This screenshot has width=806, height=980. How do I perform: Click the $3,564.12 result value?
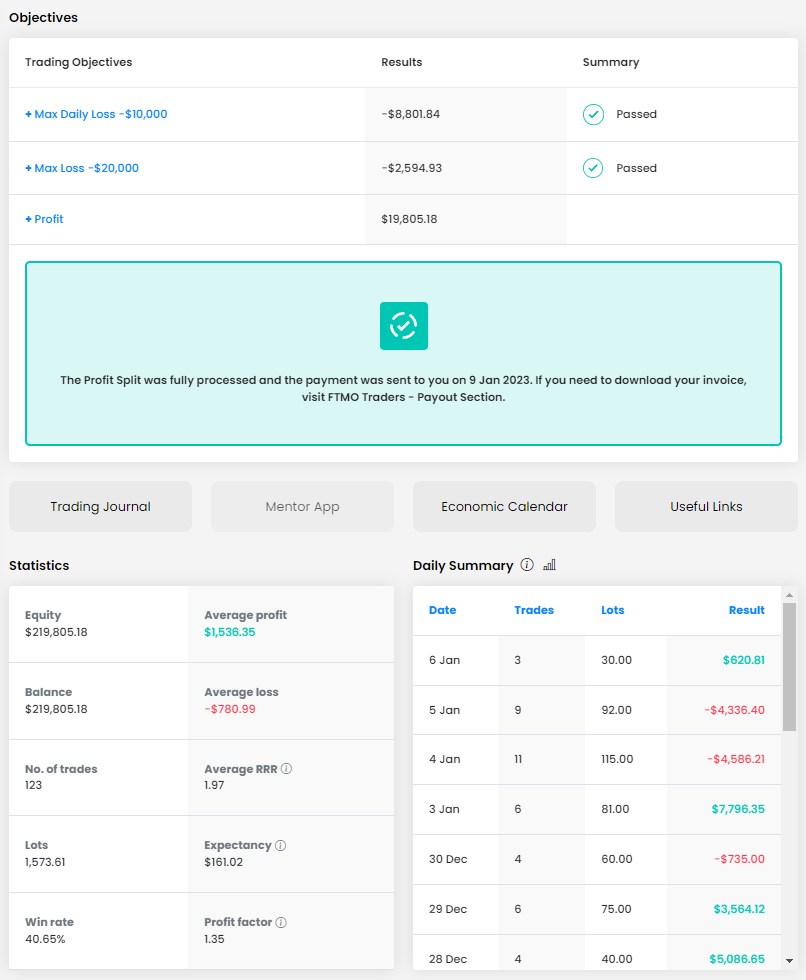coord(739,909)
